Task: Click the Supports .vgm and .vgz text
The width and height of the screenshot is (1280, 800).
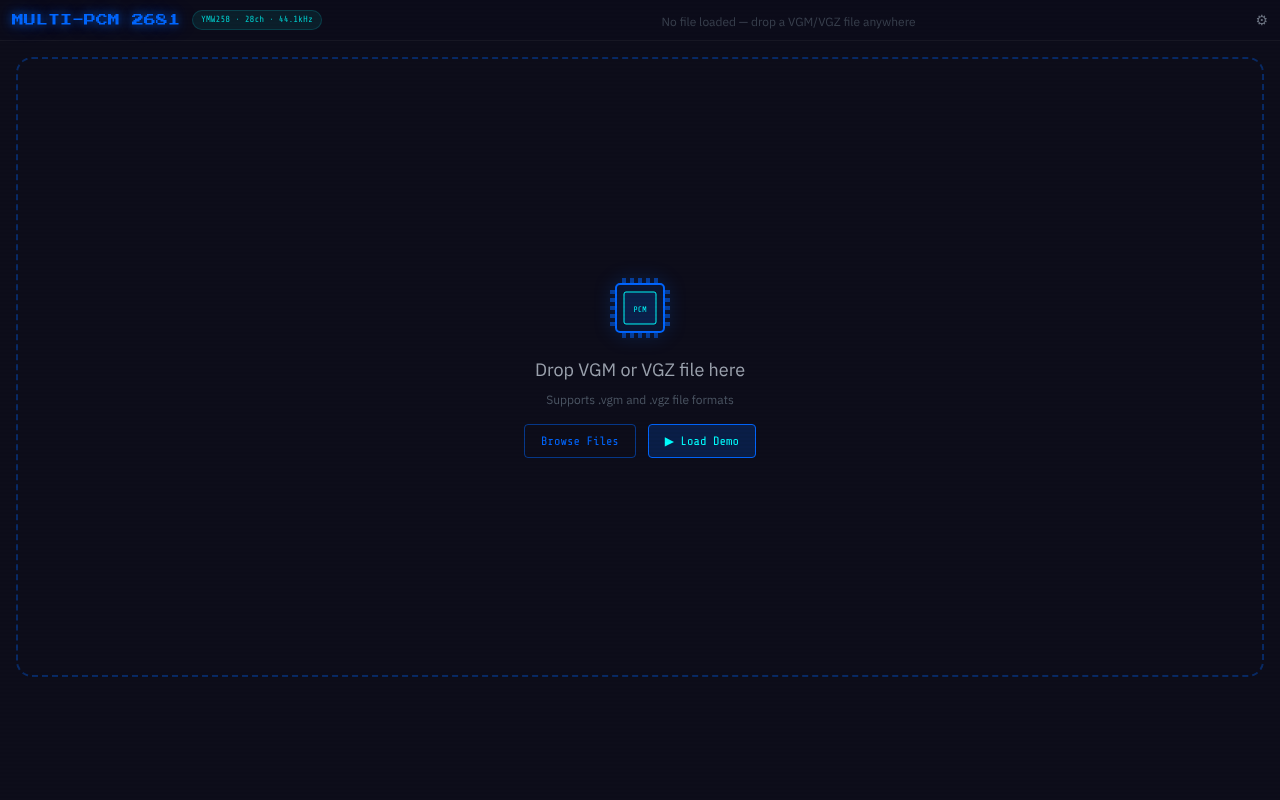Action: 640,399
